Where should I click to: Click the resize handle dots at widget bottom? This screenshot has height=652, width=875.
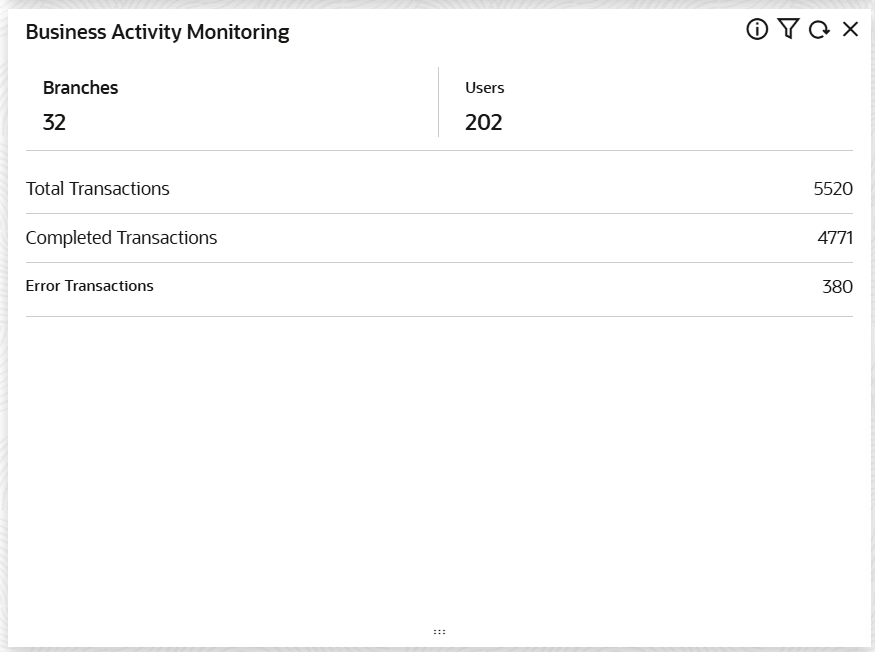(439, 632)
